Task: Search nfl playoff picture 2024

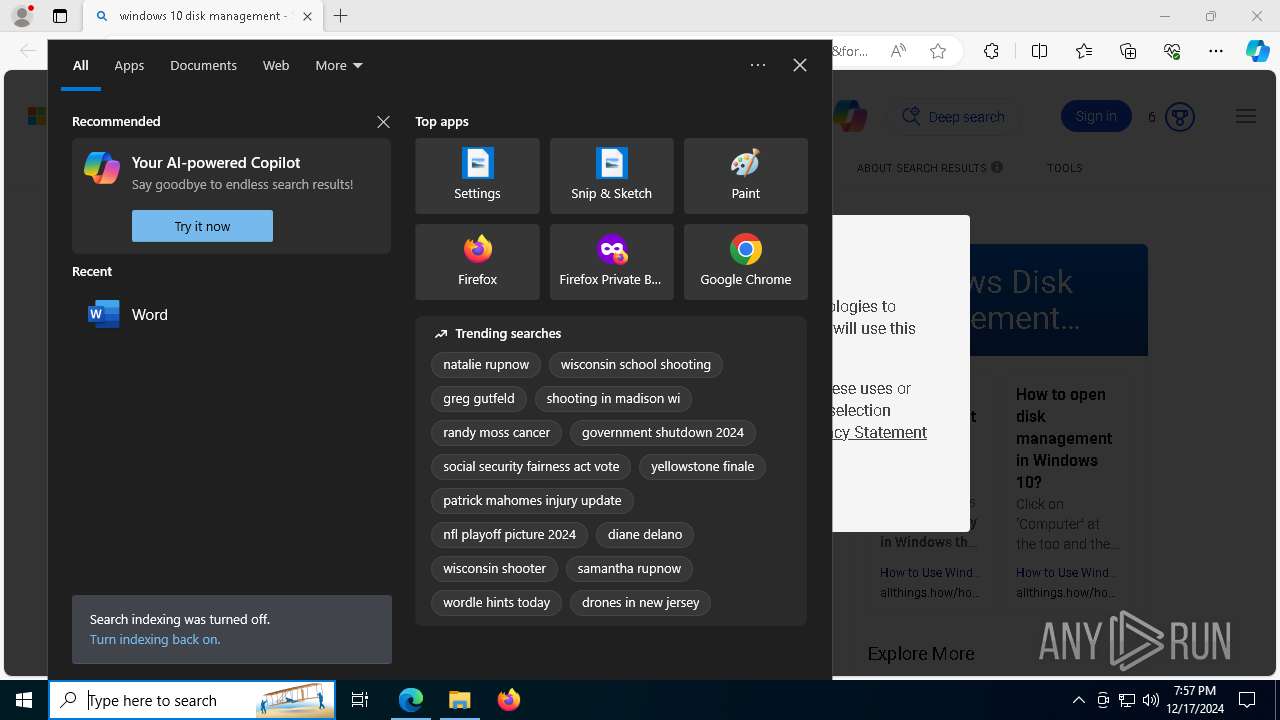Action: click(x=510, y=535)
